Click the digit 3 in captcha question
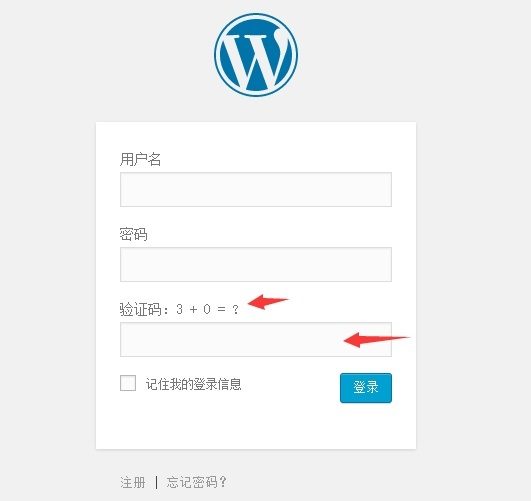 coord(179,309)
